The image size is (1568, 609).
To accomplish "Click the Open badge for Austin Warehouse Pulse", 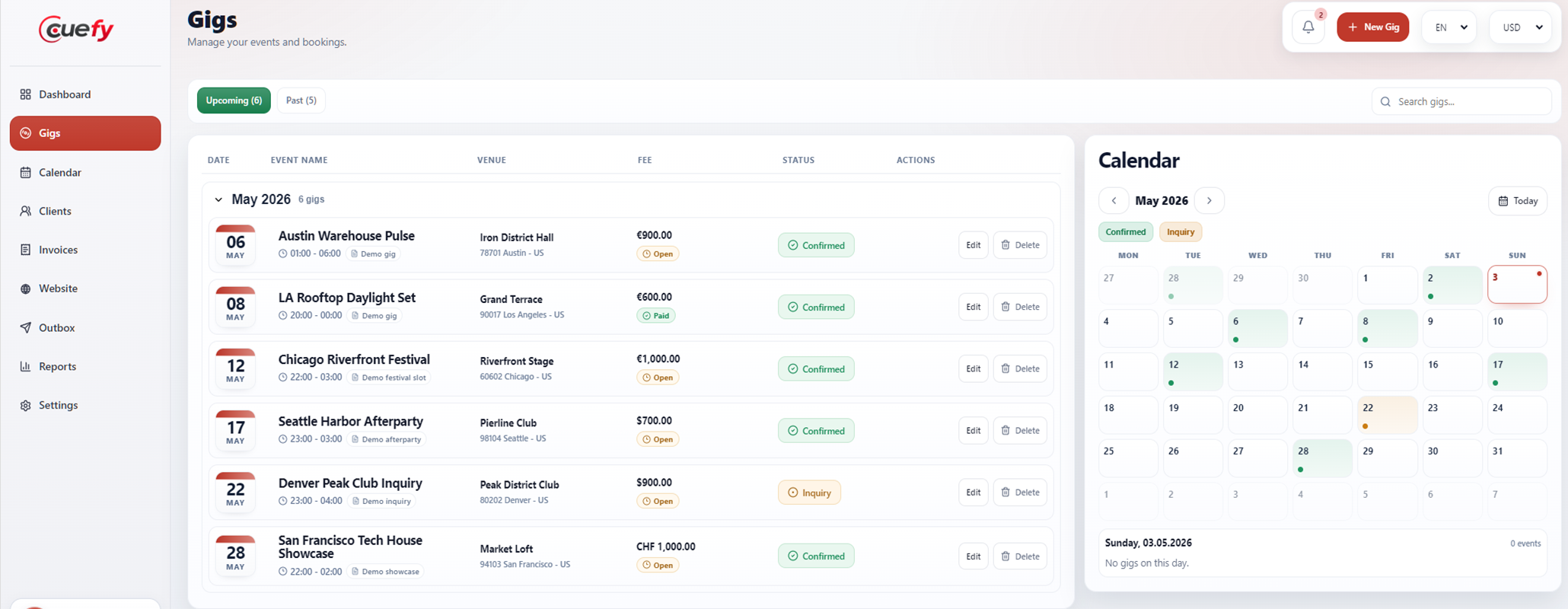I will click(658, 253).
